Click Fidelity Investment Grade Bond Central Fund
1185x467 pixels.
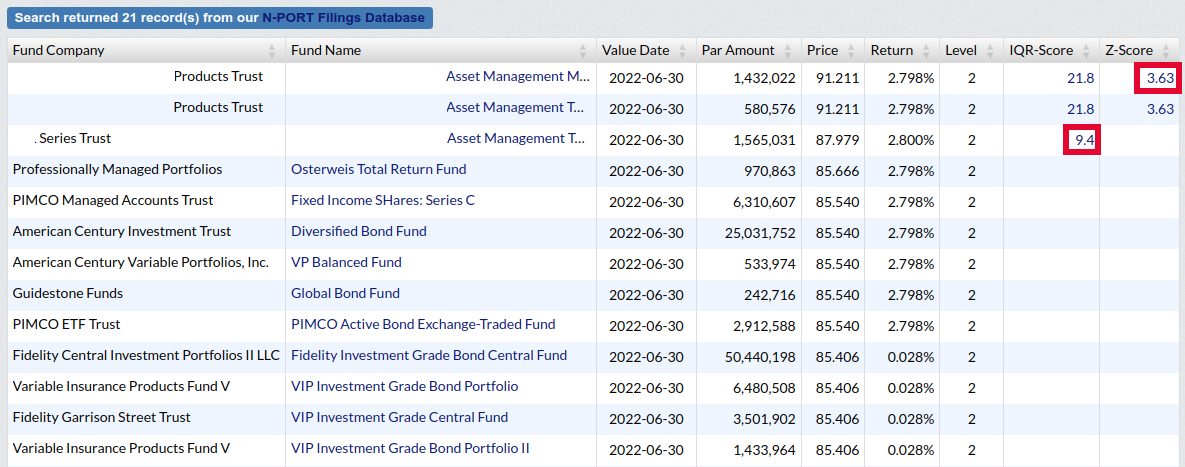(x=428, y=356)
